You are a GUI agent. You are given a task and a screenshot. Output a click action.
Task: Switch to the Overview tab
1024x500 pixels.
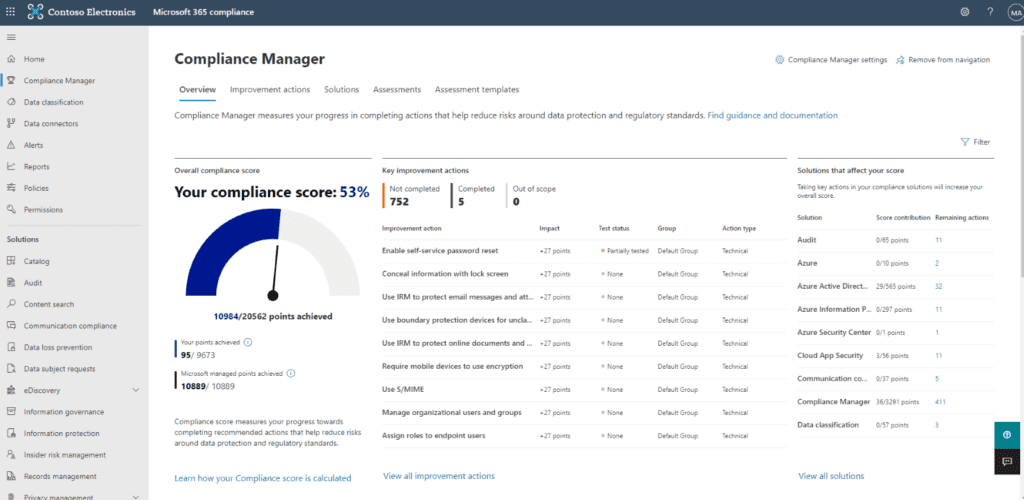click(197, 89)
